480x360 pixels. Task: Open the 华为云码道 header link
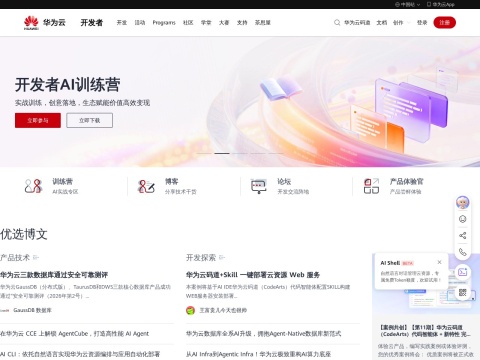click(357, 23)
